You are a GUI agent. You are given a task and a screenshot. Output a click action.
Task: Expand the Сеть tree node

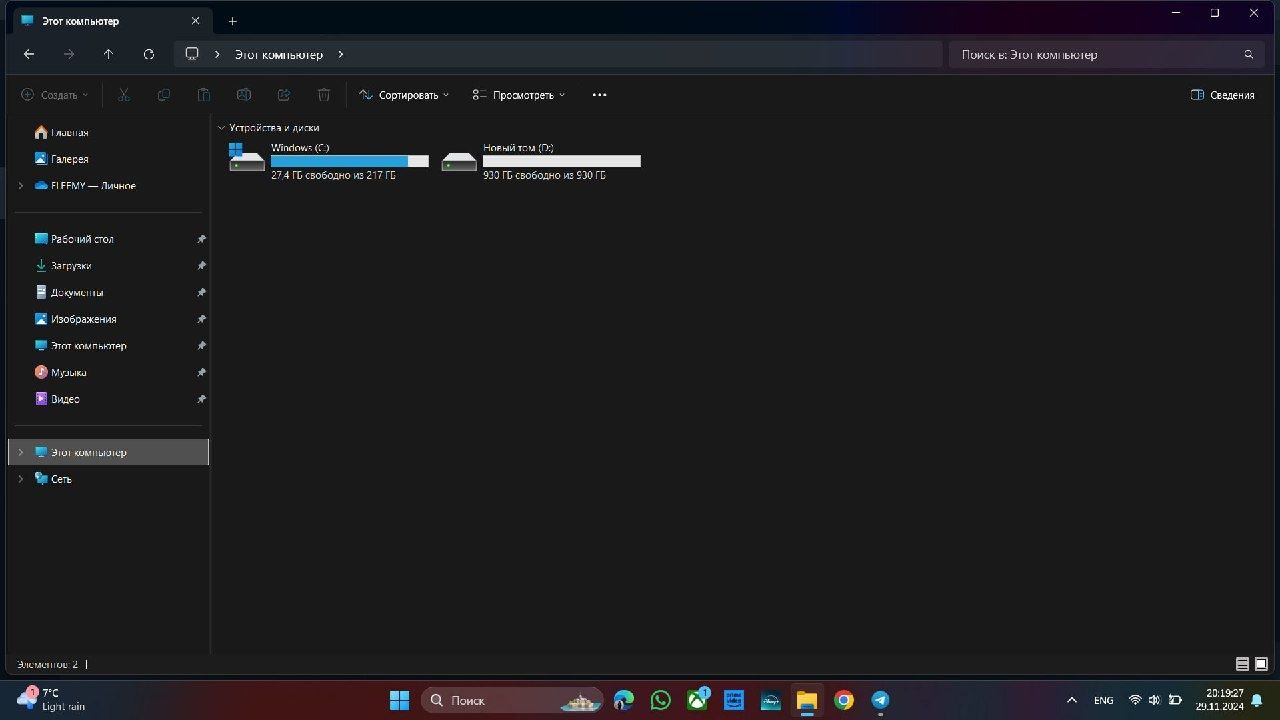point(21,479)
